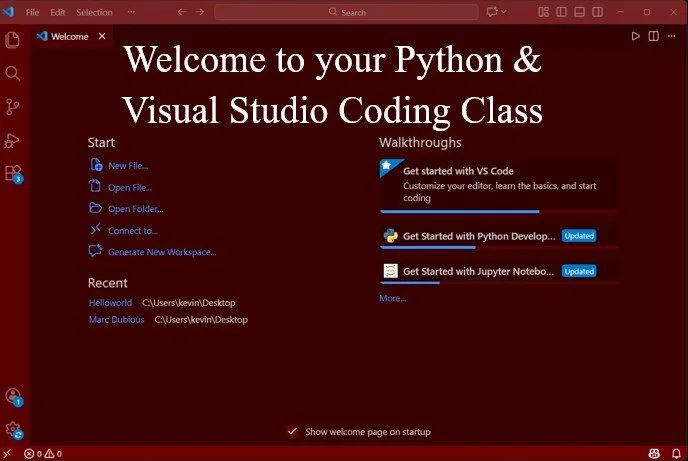Open the Selection menu
Viewport: 688px width, 461px height.
[x=94, y=12]
